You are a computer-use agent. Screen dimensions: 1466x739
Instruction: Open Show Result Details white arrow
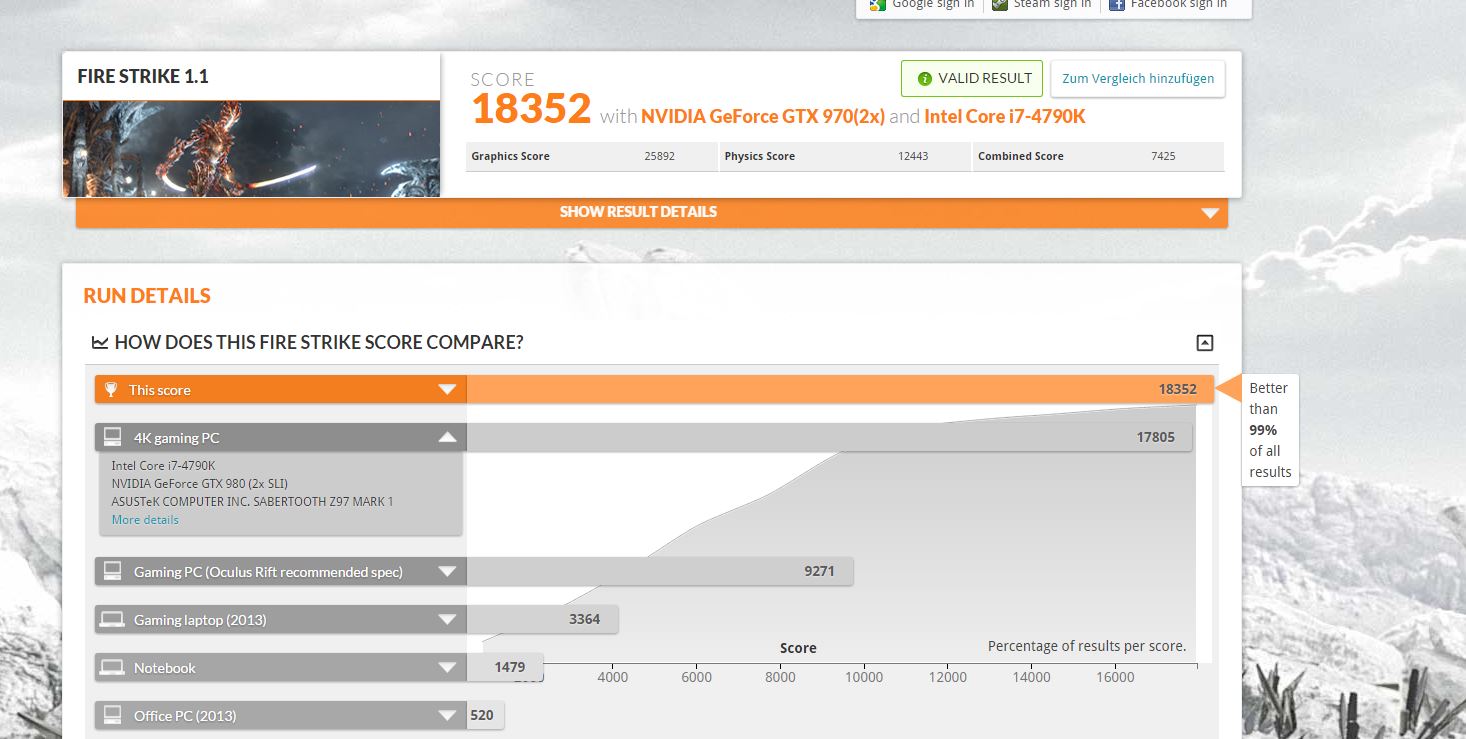(x=1210, y=213)
